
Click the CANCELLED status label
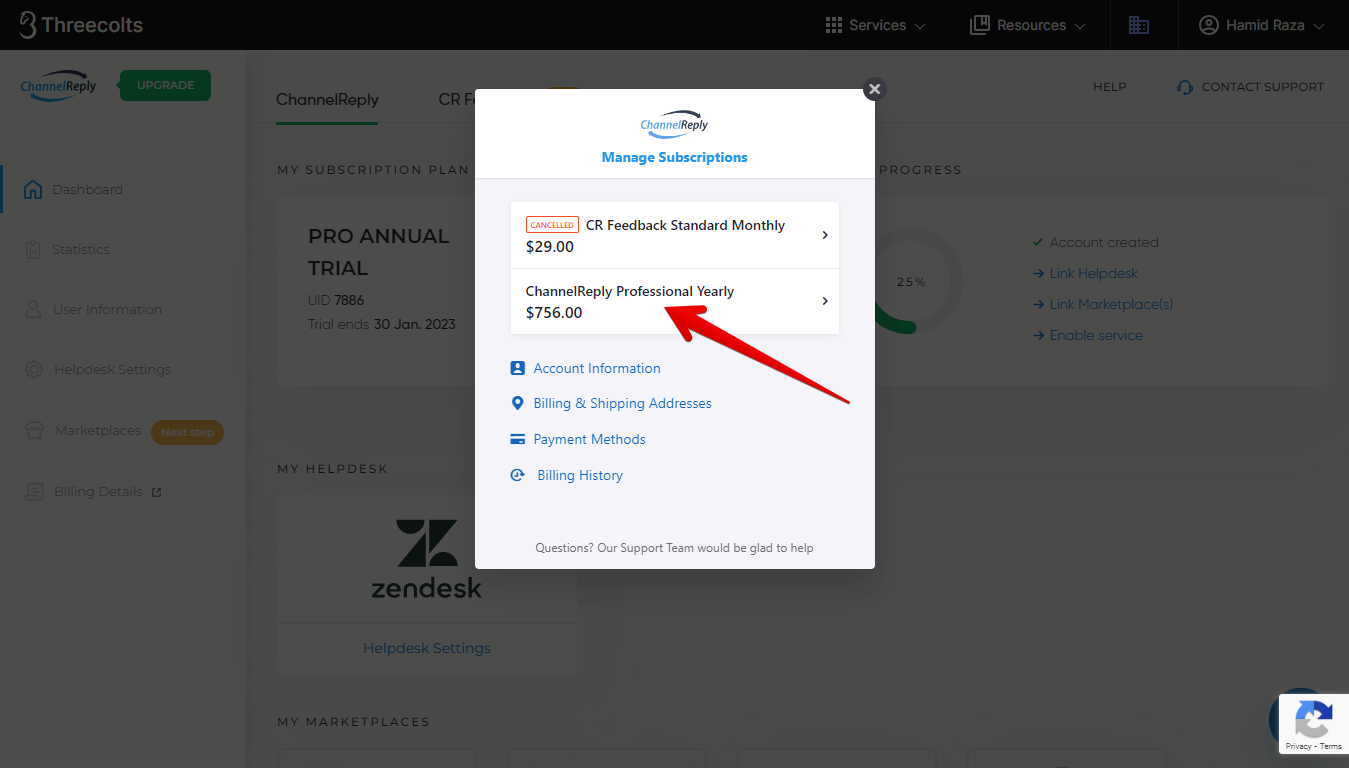tap(552, 225)
